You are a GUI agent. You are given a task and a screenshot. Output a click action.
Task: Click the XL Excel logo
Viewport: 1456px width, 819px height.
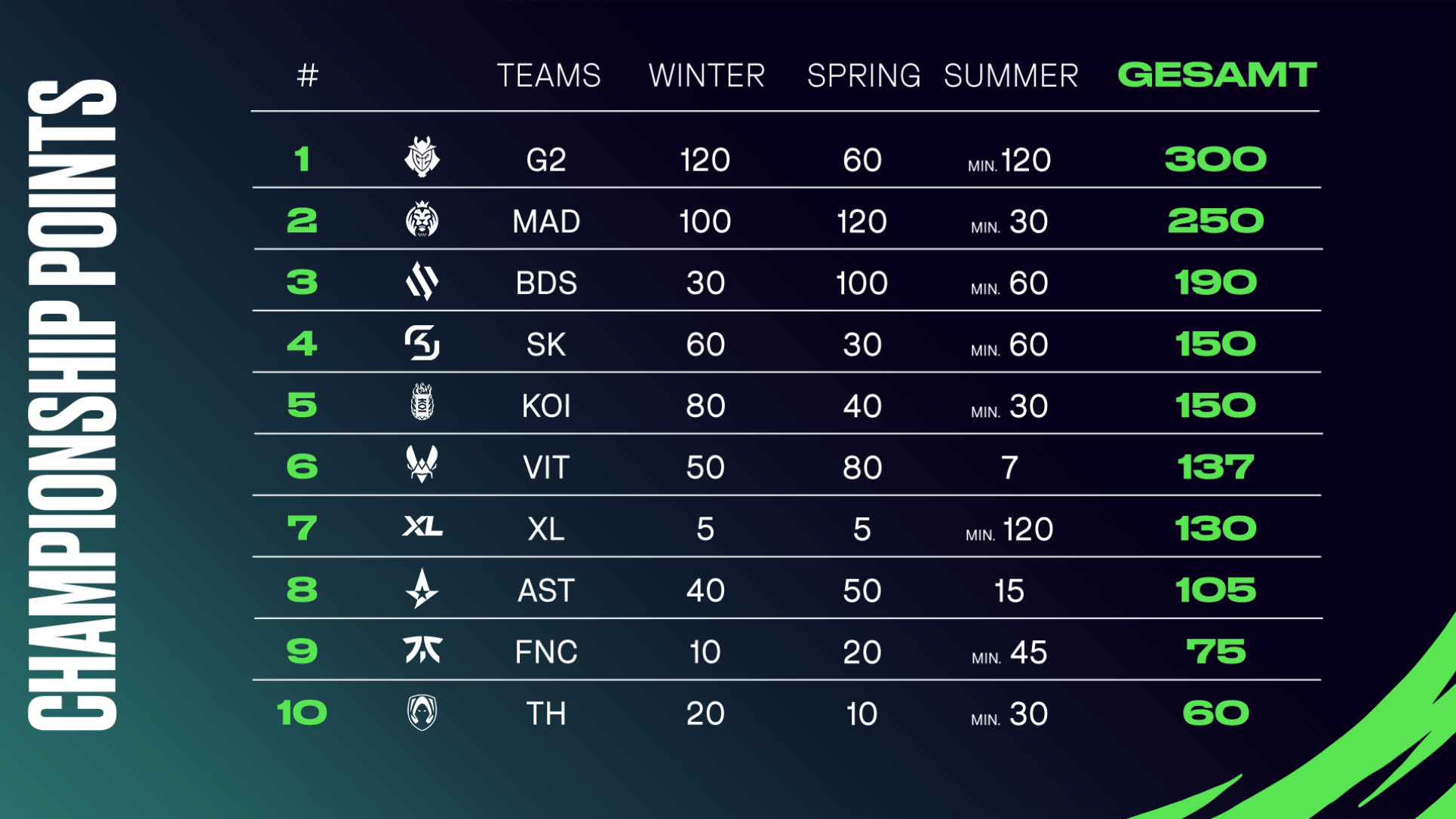[x=422, y=526]
